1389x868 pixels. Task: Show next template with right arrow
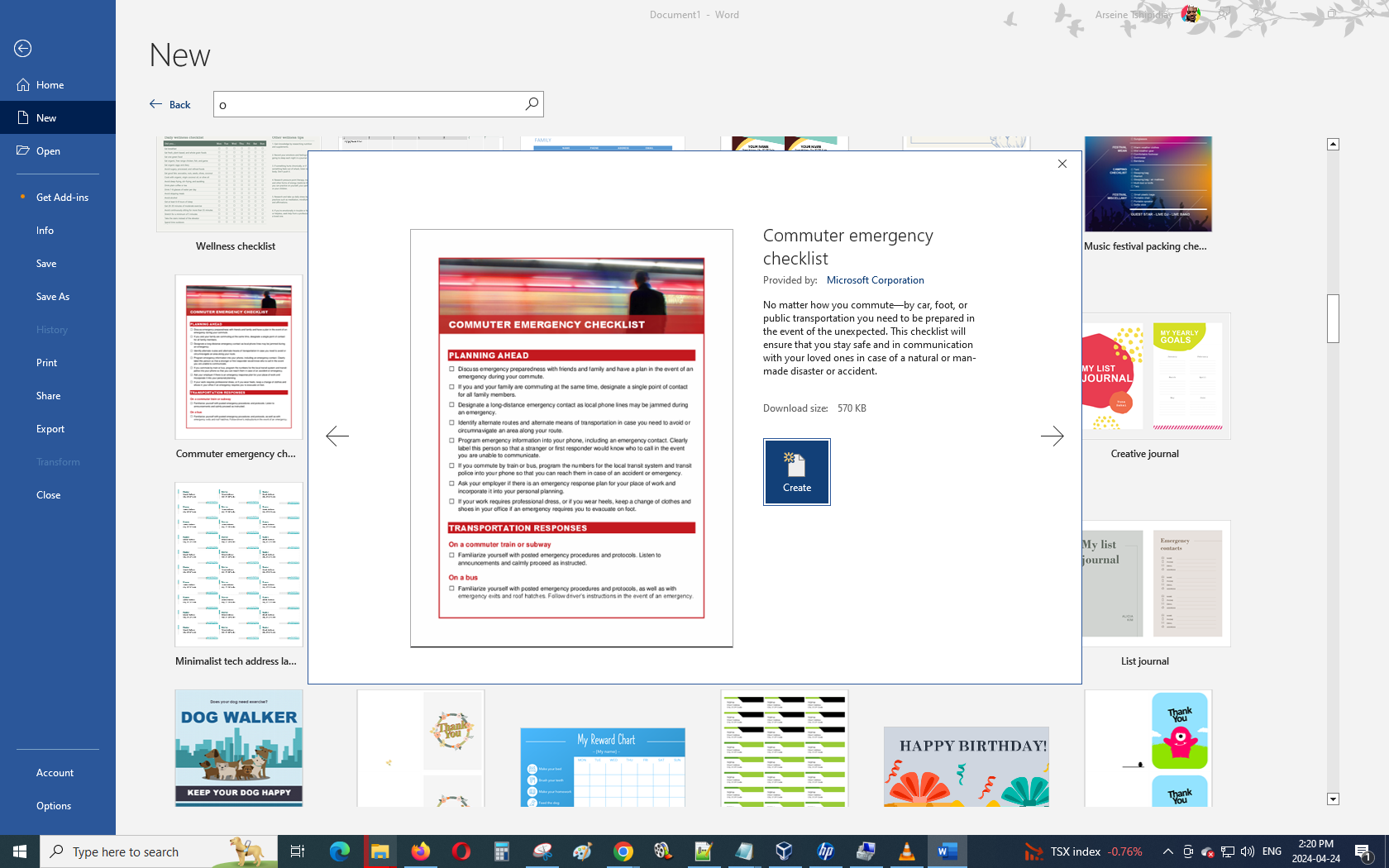[x=1052, y=436]
